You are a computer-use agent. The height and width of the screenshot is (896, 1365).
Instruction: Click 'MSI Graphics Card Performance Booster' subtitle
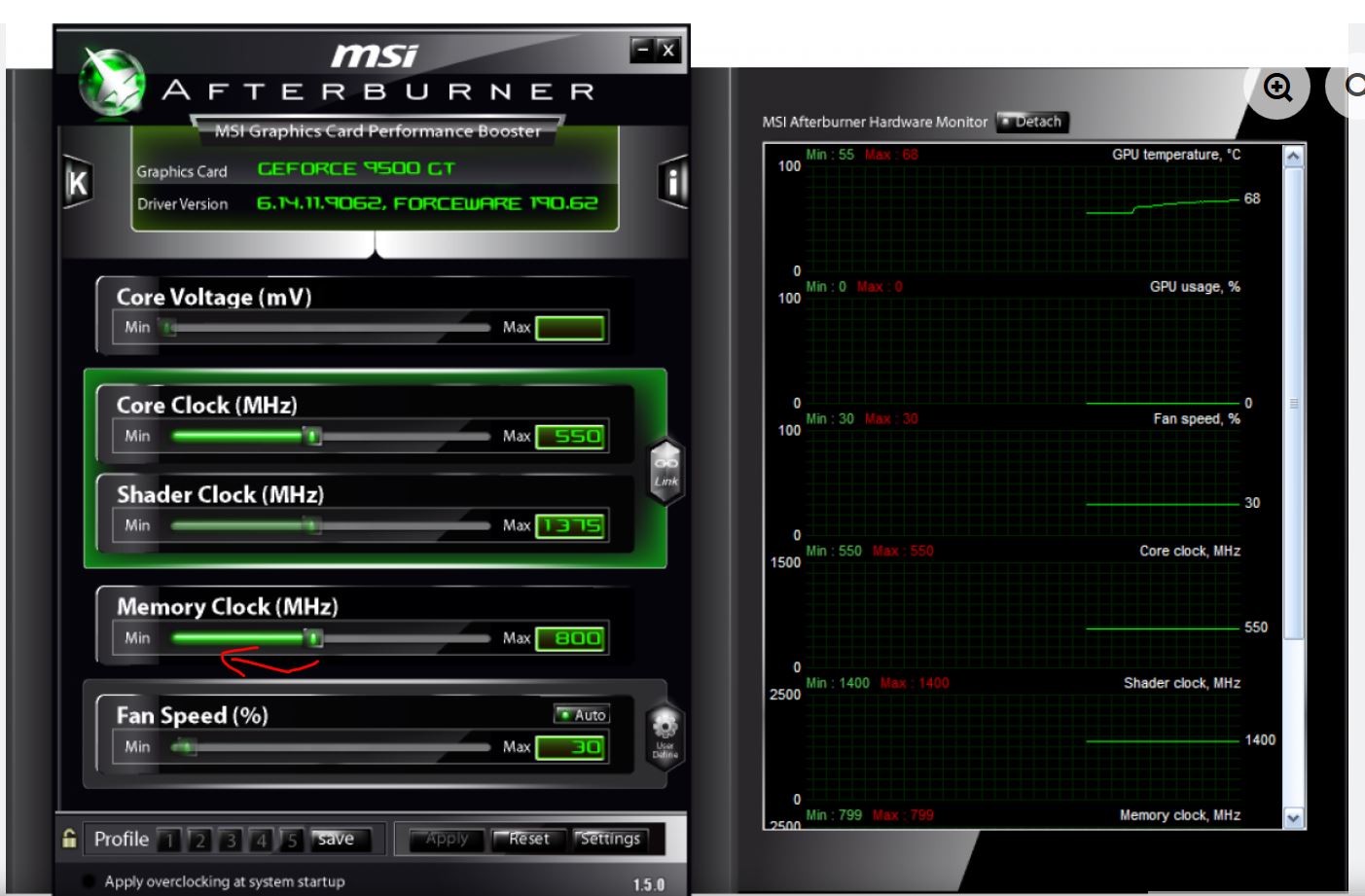point(377,130)
